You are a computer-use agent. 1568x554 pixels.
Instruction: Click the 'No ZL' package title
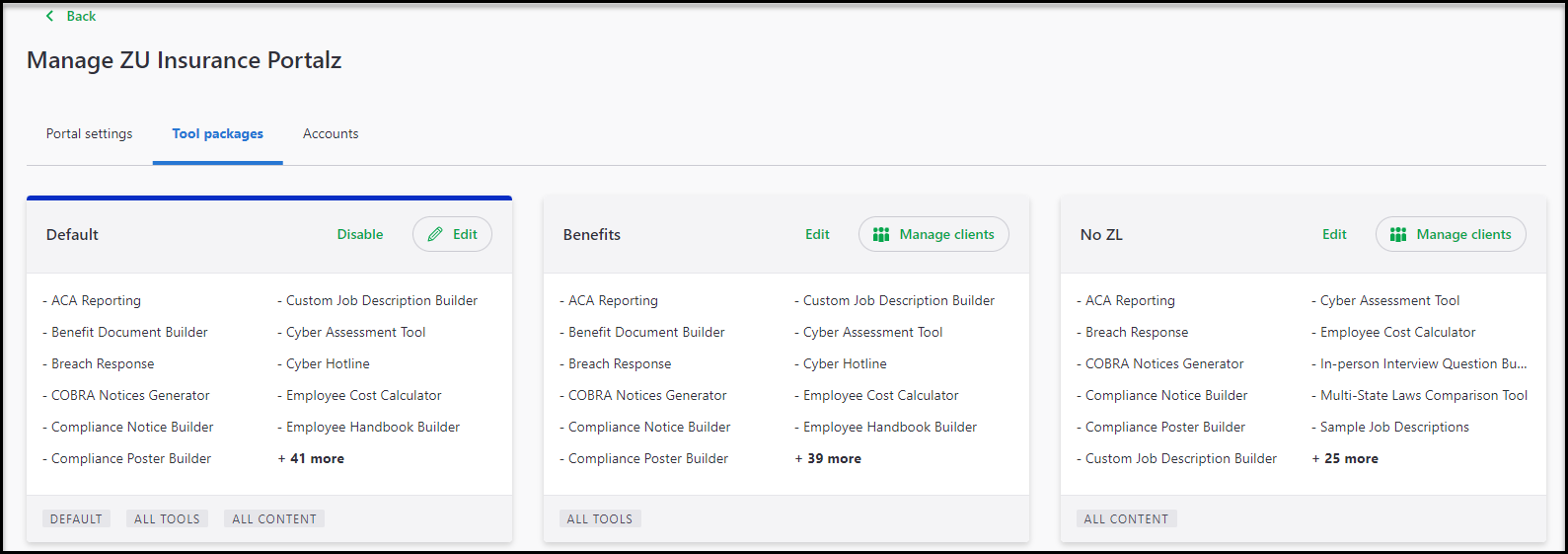pyautogui.click(x=1101, y=234)
